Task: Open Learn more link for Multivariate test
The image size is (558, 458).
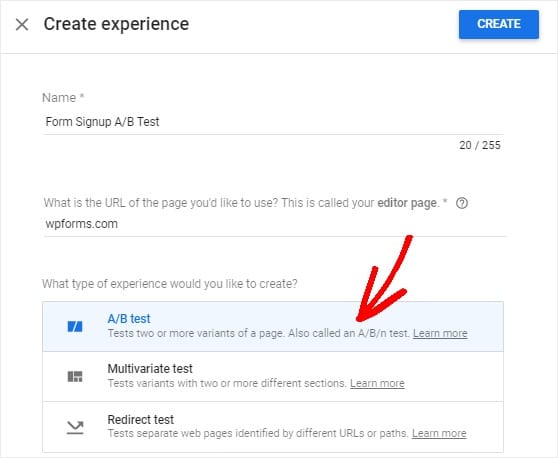Action: pyautogui.click(x=377, y=383)
